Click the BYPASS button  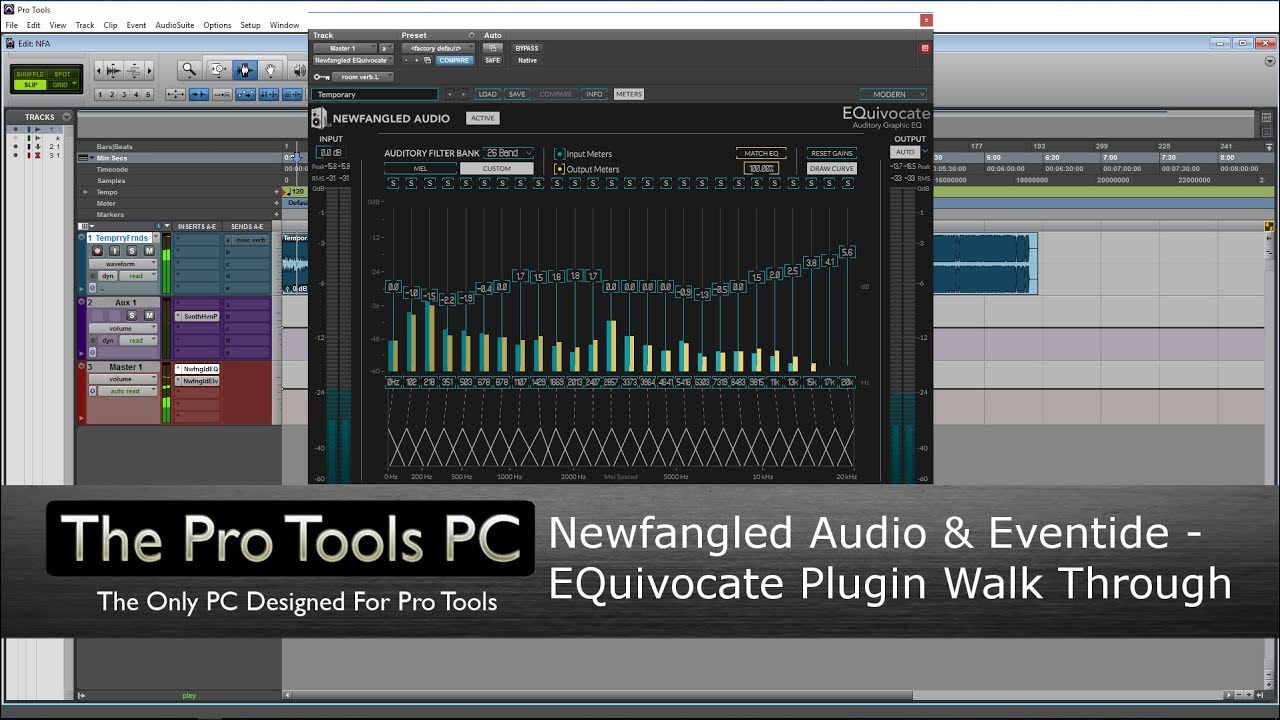coord(527,48)
